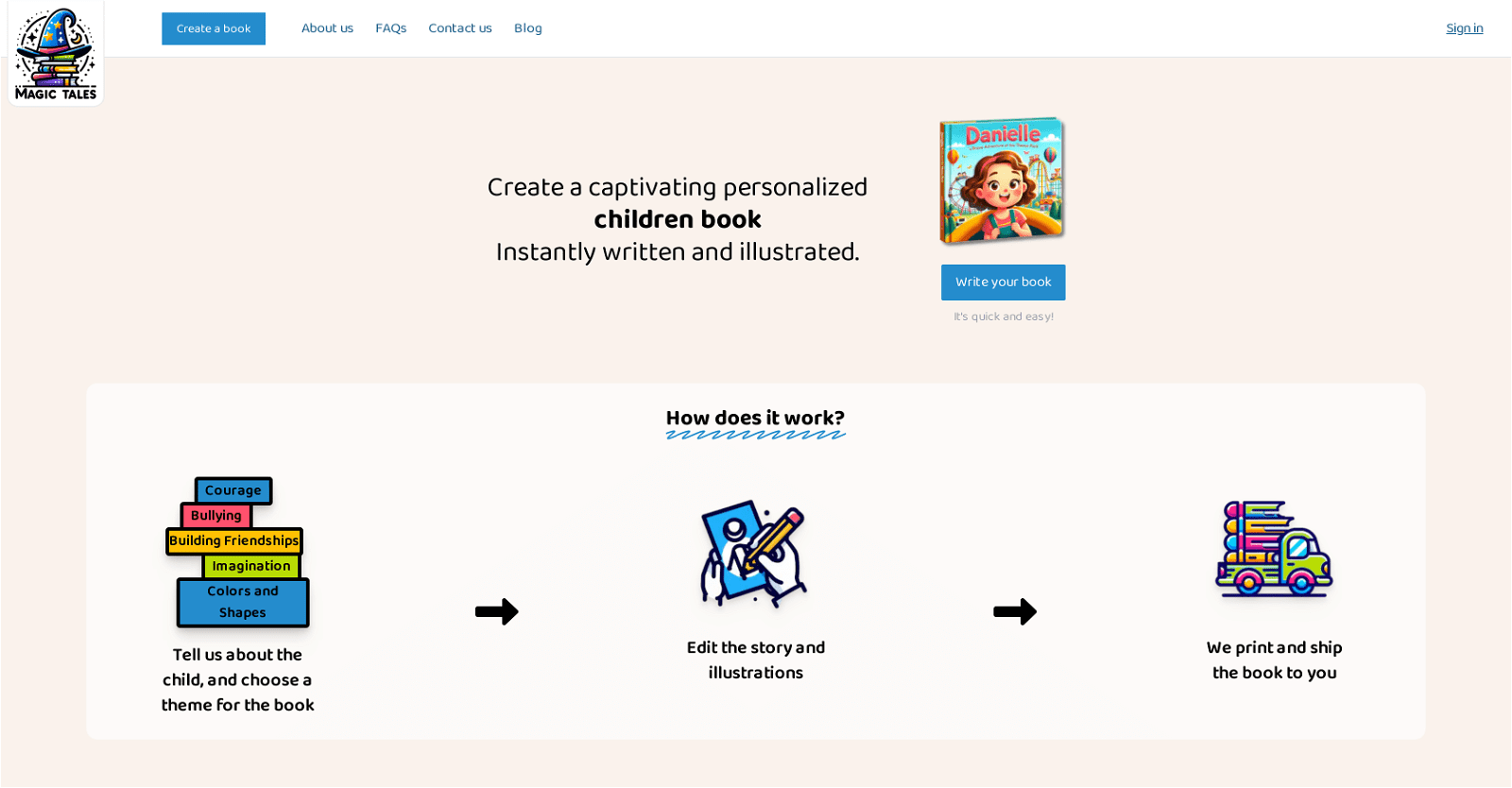Visit the Blog page
Image resolution: width=1512 pixels, height=788 pixels.
528,28
